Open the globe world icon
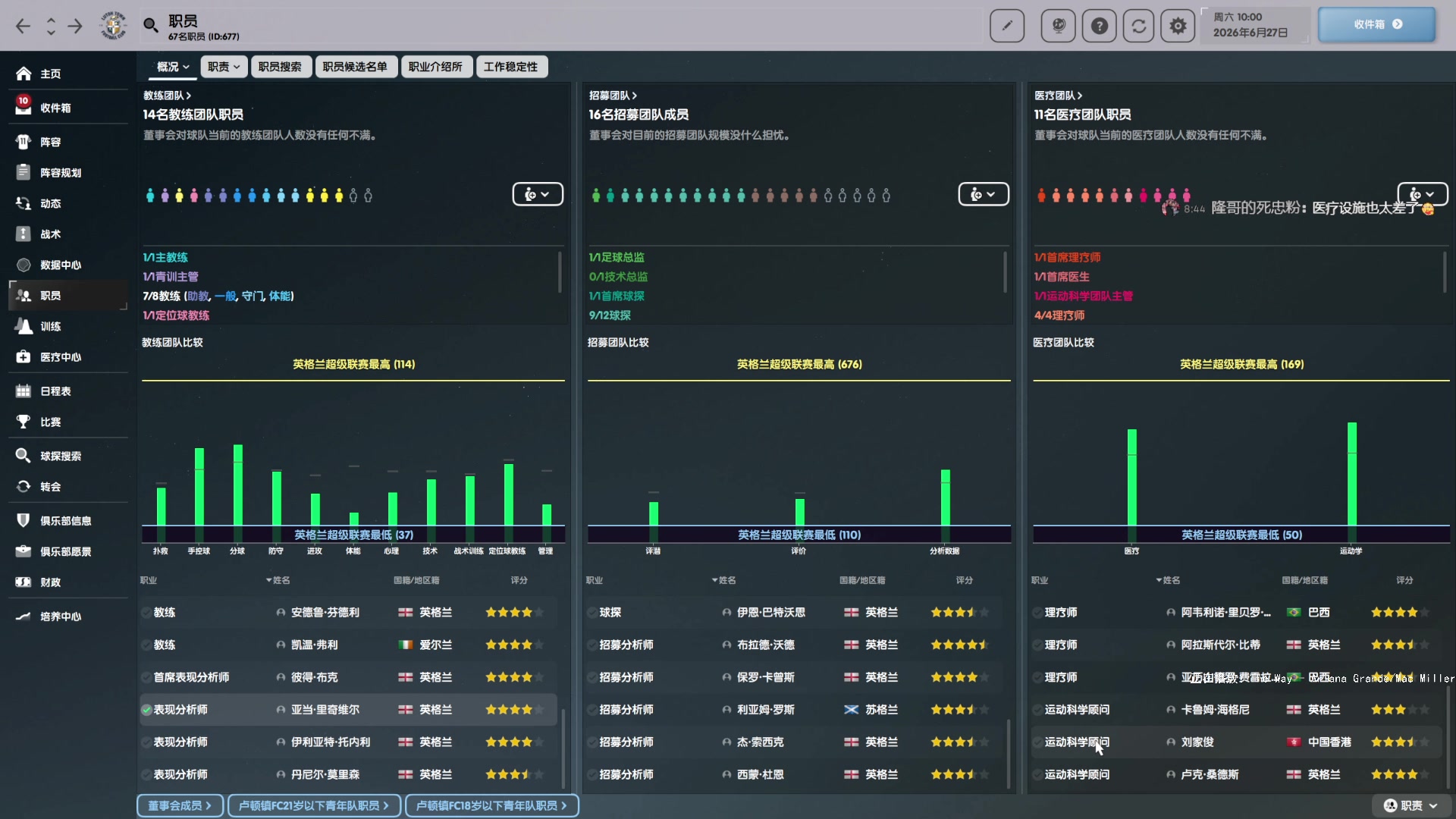The width and height of the screenshot is (1456, 819). pos(1059,26)
